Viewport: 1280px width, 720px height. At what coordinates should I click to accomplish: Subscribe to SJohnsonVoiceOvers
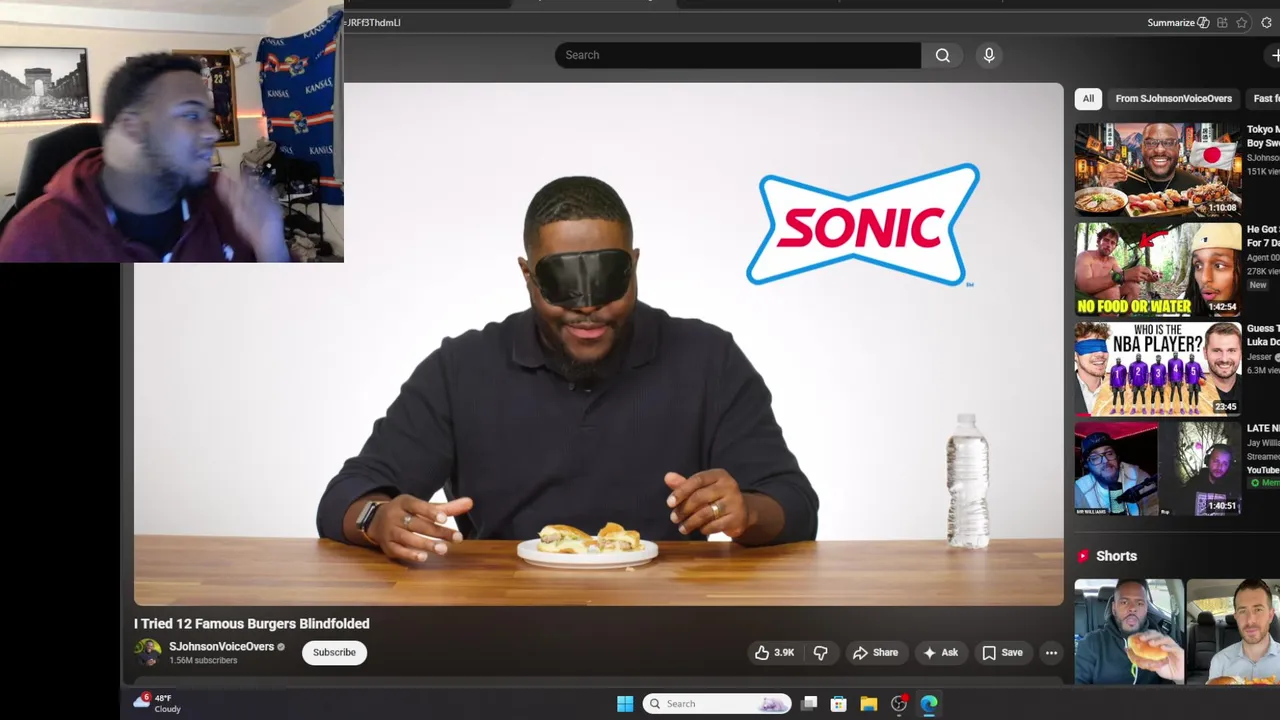[334, 653]
